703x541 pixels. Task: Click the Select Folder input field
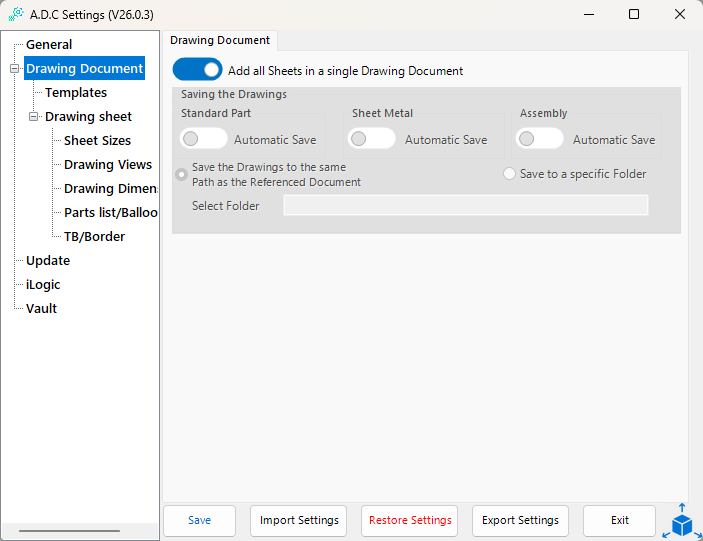tap(466, 205)
